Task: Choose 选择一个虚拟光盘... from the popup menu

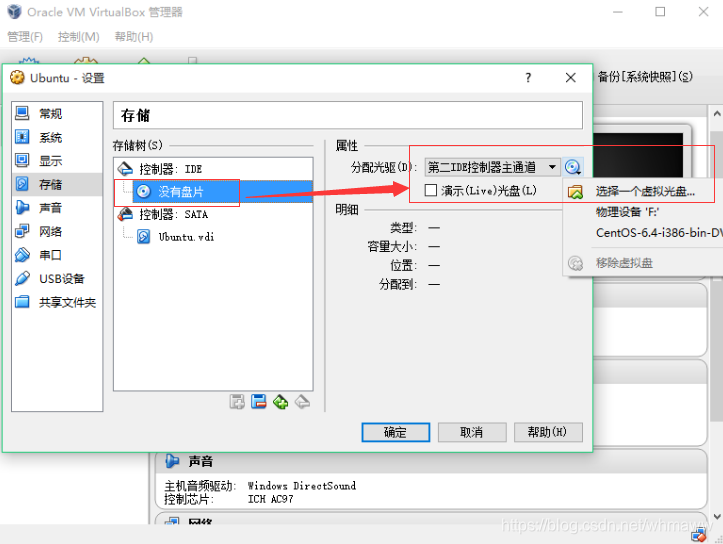Action: tap(643, 191)
